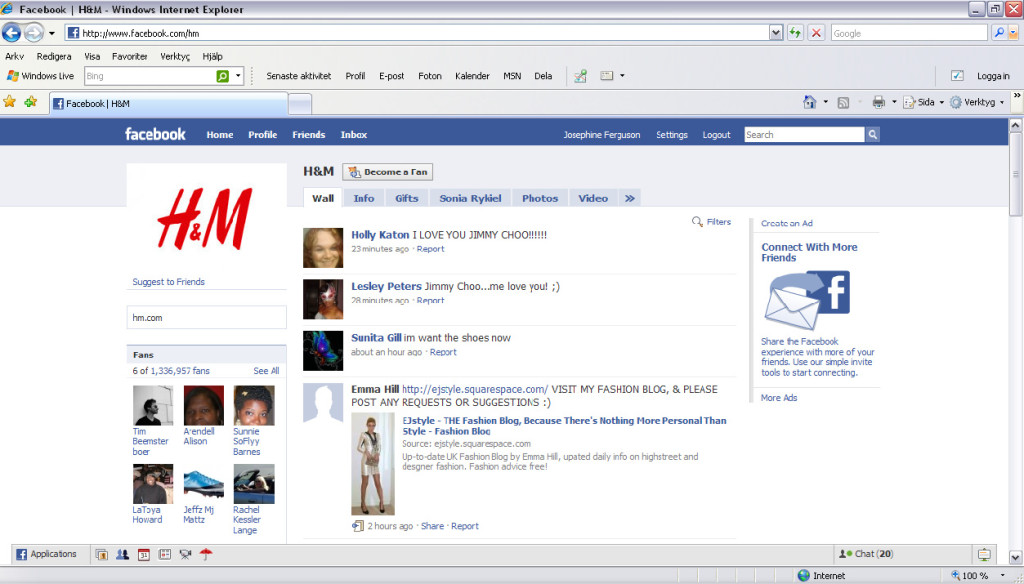1024x584 pixels.
Task: Click the facebook logo in the blue bar
Action: click(155, 134)
